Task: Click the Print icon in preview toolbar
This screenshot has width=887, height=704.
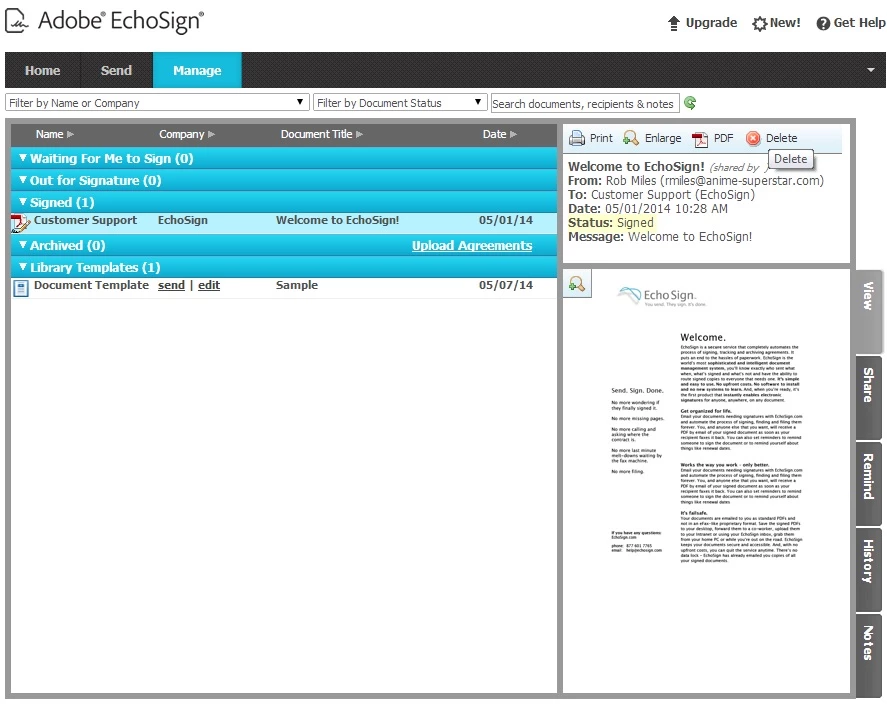Action: [576, 138]
